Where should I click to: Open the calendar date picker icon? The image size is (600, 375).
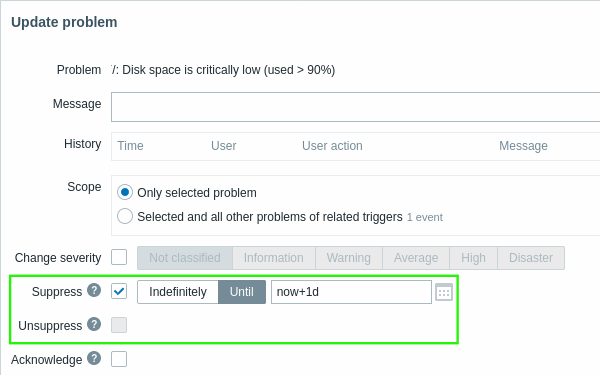point(444,292)
